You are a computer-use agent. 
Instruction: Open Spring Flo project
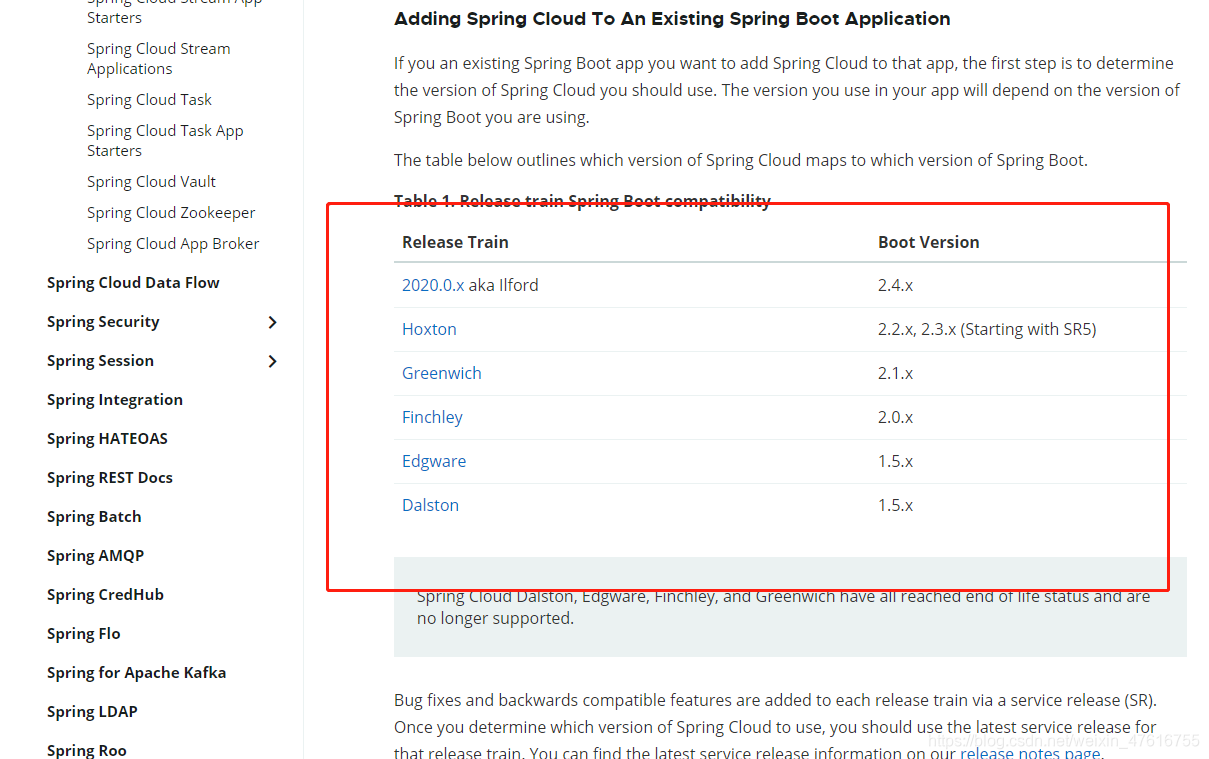click(x=84, y=634)
